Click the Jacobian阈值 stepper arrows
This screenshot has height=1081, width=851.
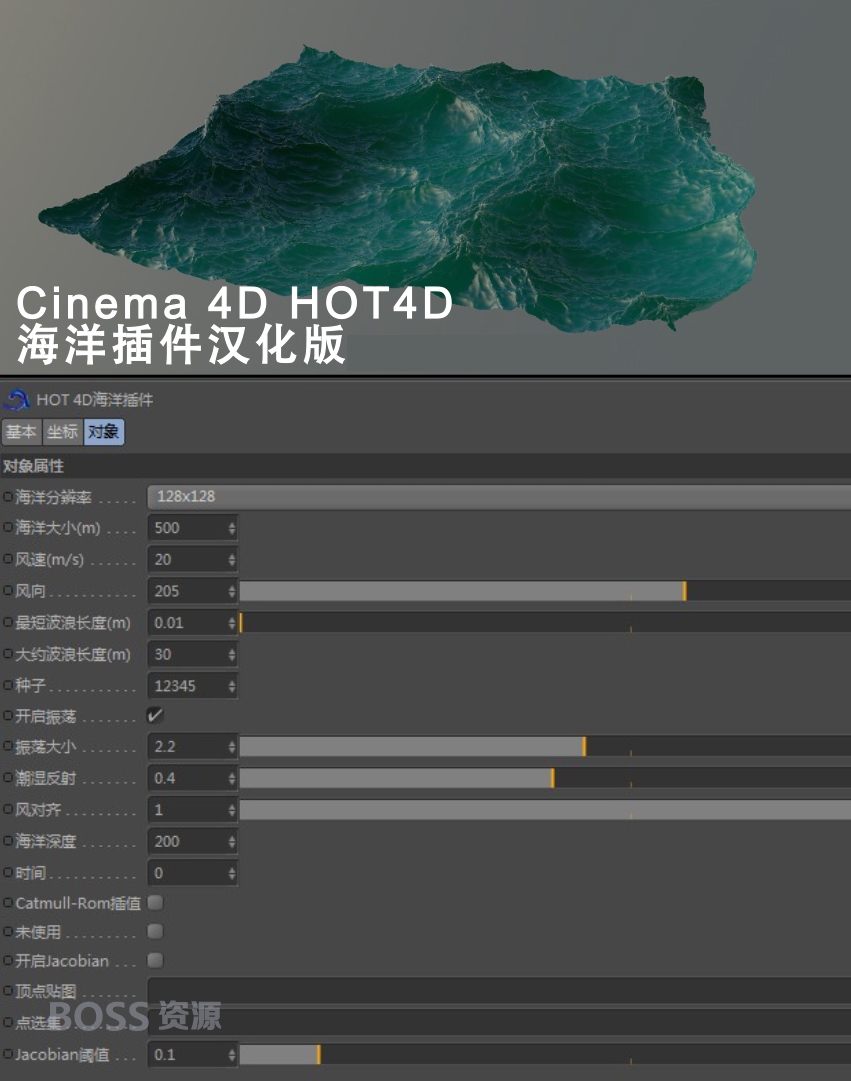[232, 1054]
